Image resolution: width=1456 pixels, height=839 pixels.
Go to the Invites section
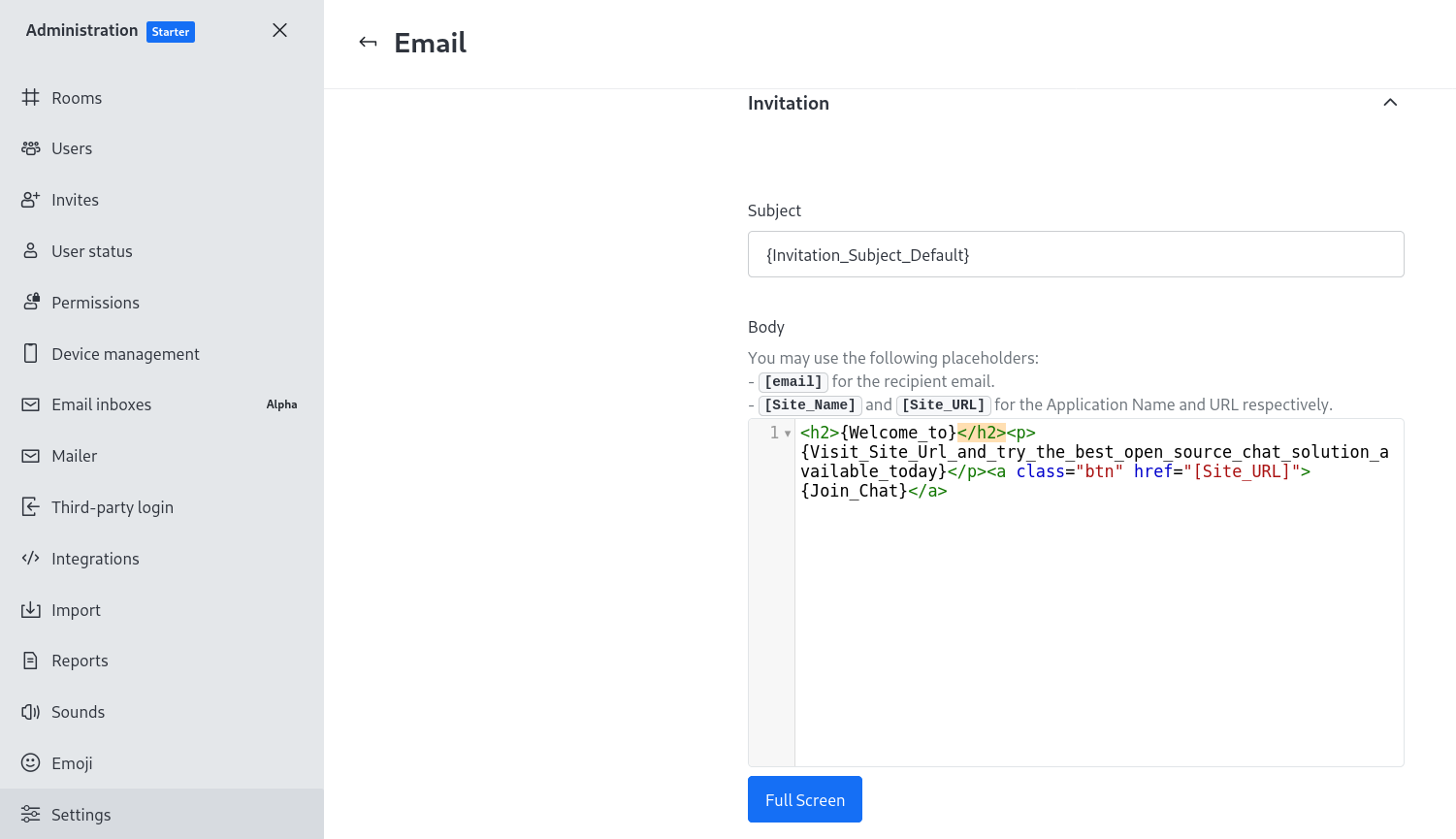(x=162, y=200)
